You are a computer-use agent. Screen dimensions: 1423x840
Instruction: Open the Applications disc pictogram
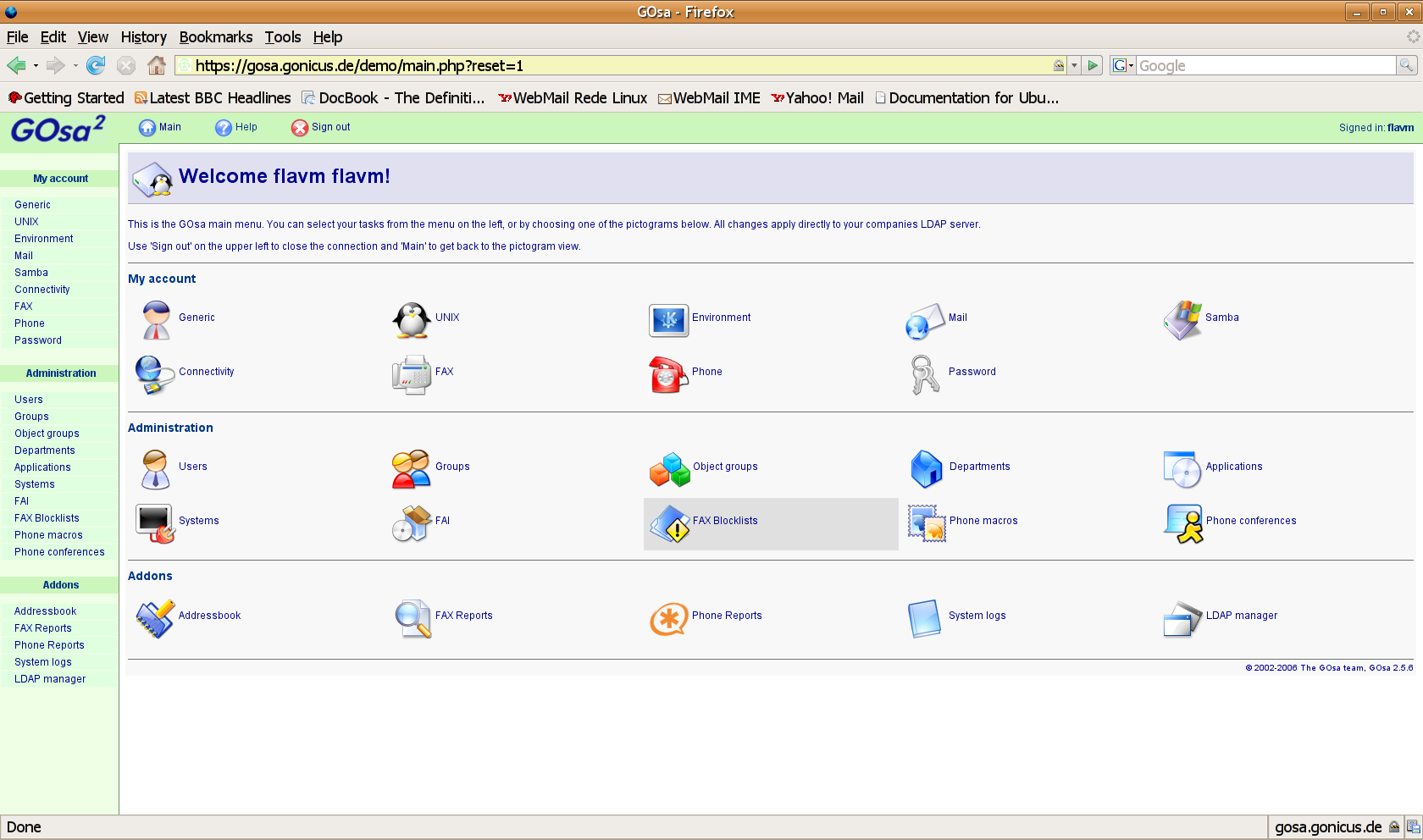(x=1182, y=468)
